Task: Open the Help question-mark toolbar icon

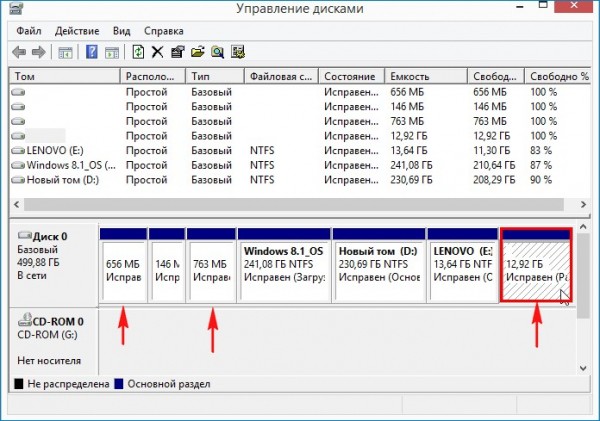Action: [x=92, y=52]
